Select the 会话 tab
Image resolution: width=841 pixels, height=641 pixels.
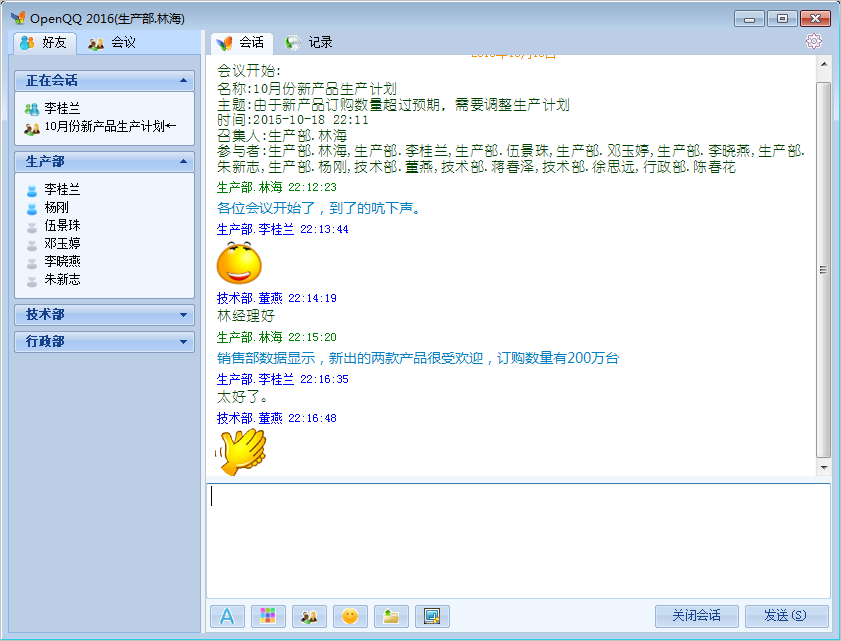pos(242,43)
